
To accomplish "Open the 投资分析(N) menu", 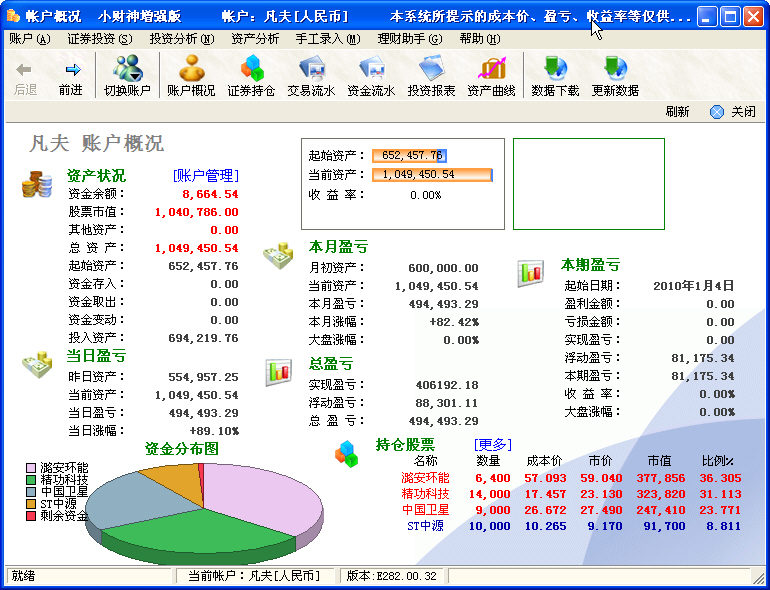I will click(182, 39).
